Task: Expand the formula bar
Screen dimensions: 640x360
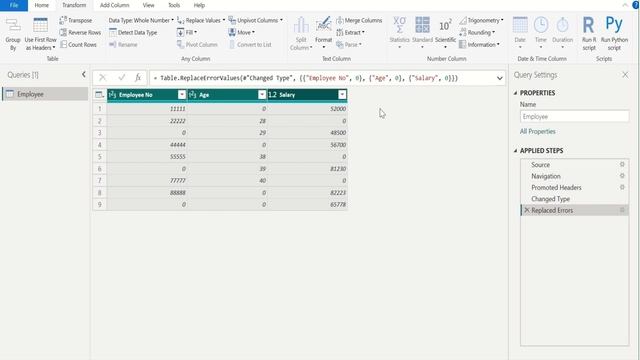Action: click(500, 78)
